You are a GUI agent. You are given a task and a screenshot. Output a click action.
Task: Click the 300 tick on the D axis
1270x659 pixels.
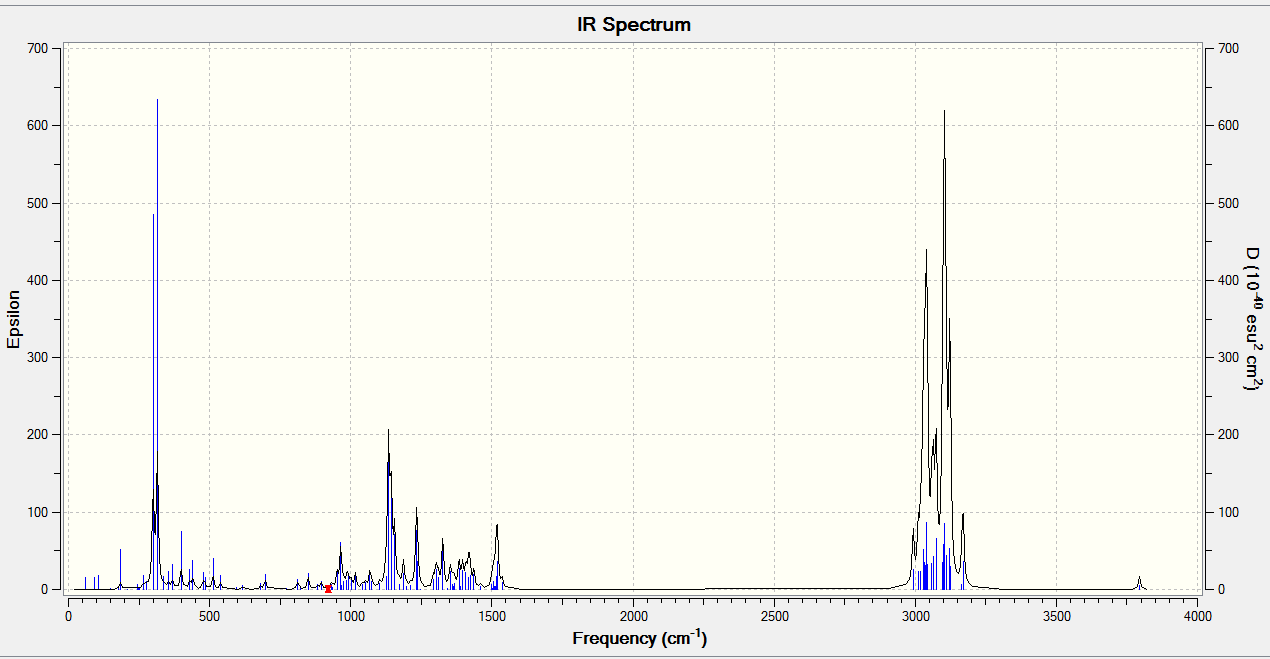pyautogui.click(x=1229, y=357)
